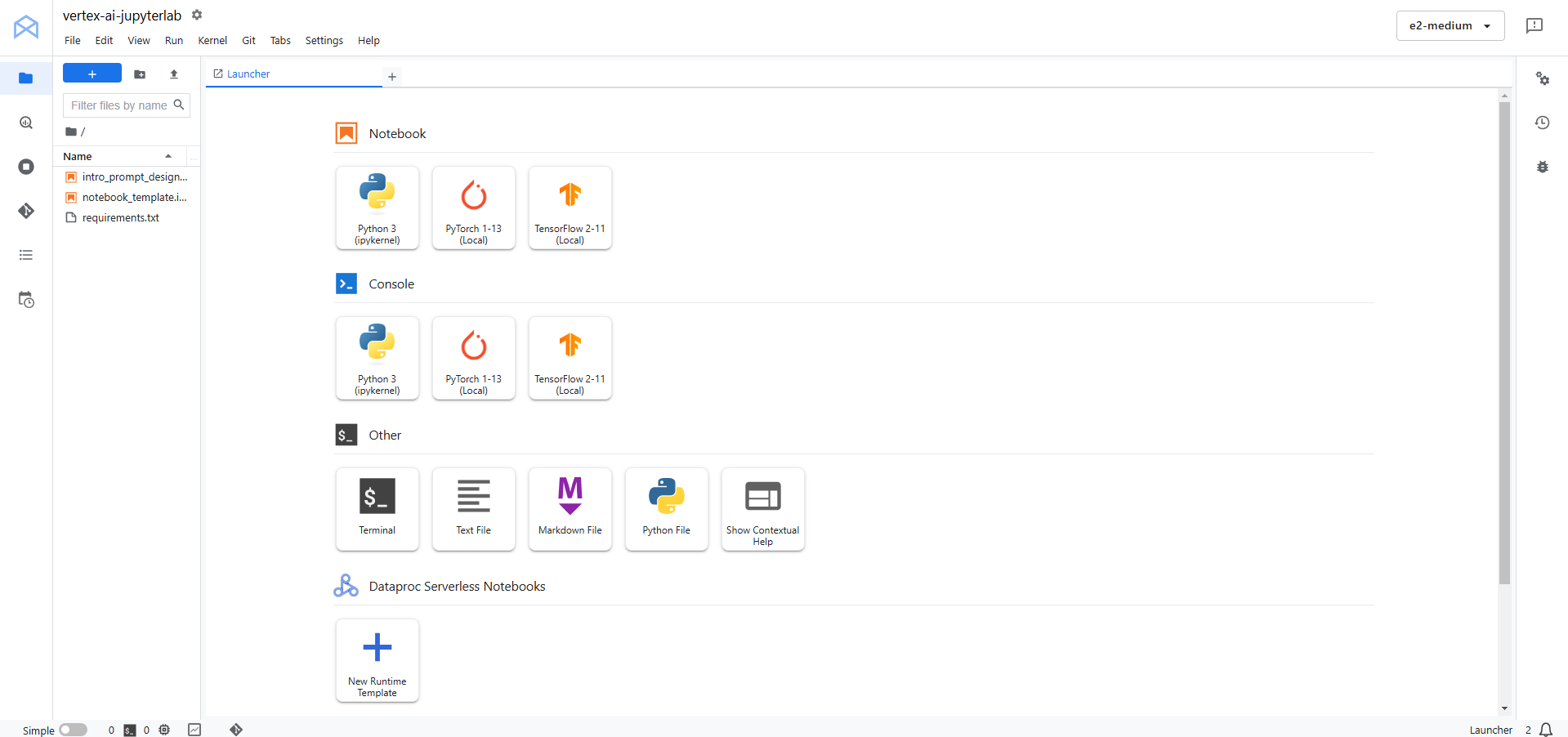1568x737 pixels.
Task: Open PyTorch 1-13 console
Action: pos(473,358)
